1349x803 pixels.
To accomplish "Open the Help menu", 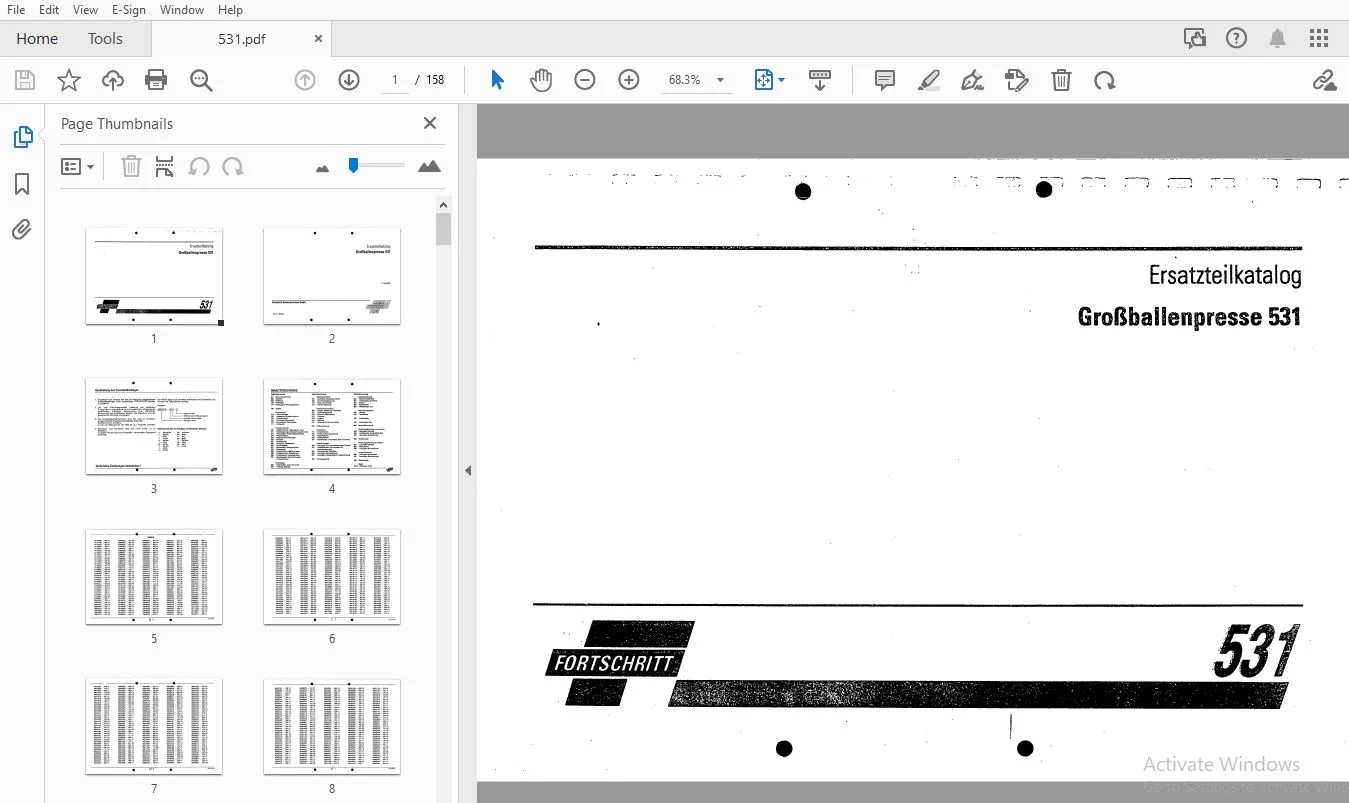I will pyautogui.click(x=230, y=10).
